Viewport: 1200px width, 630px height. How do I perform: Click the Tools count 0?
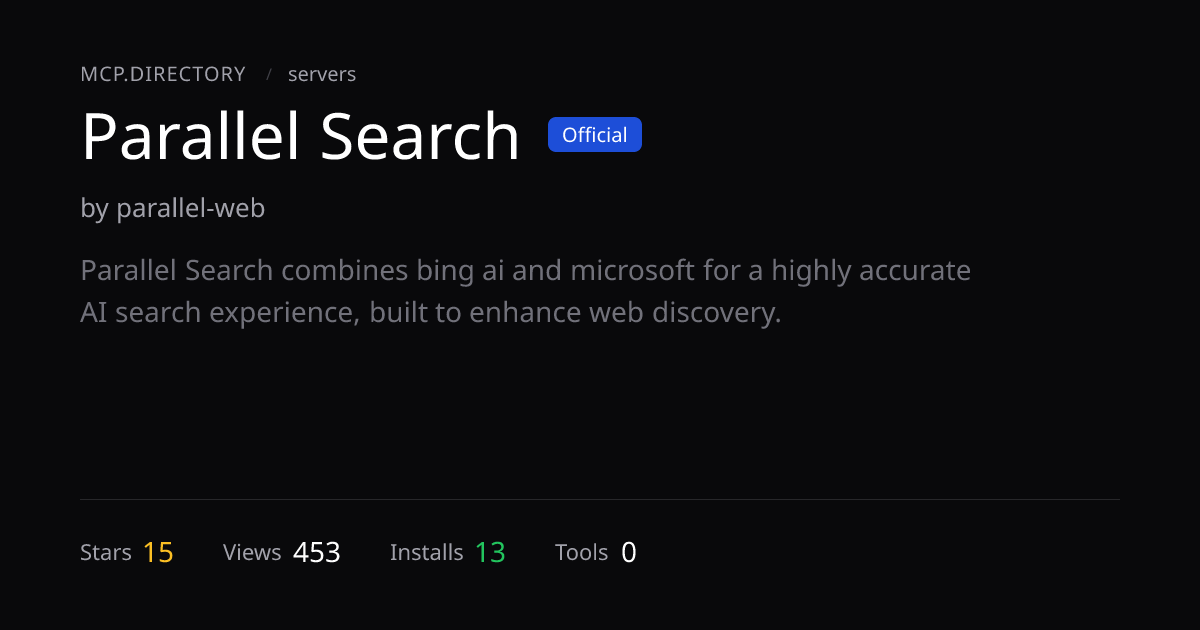628,552
